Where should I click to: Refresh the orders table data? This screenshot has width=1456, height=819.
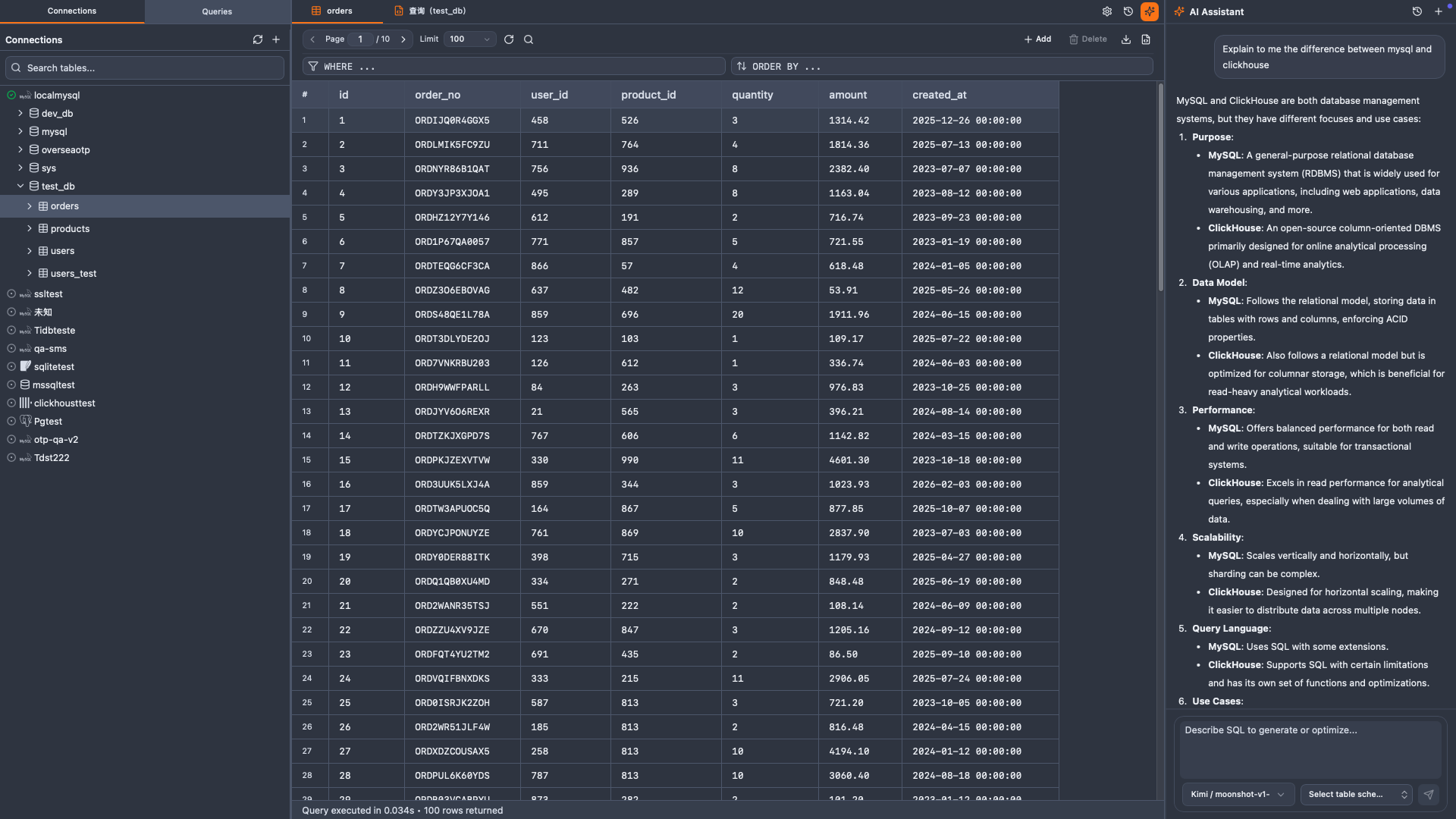[509, 39]
